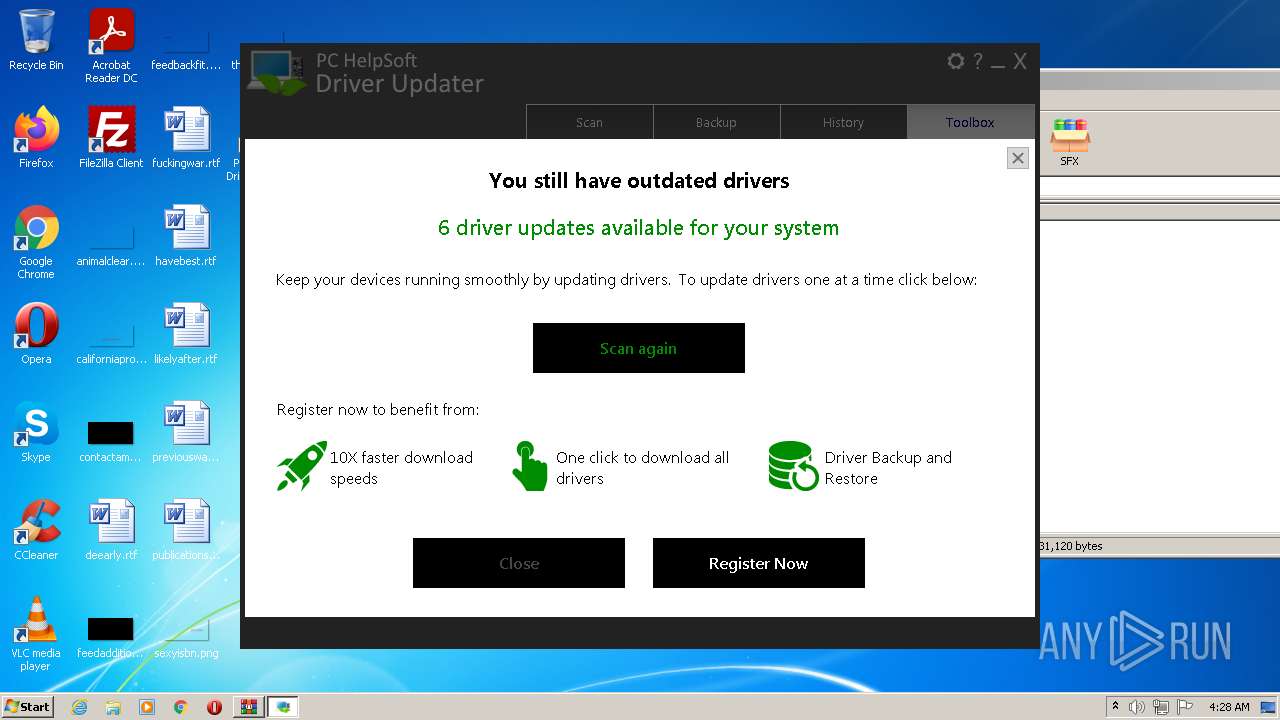Screen dimensions: 1280x720
Task: Open the Windows Start menu
Action: pos(28,706)
